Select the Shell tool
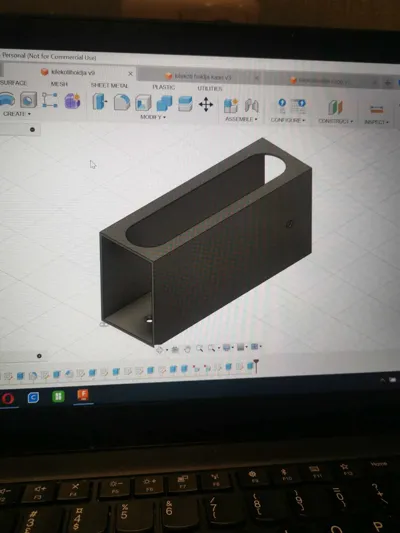400x533 pixels. pyautogui.click(x=143, y=103)
